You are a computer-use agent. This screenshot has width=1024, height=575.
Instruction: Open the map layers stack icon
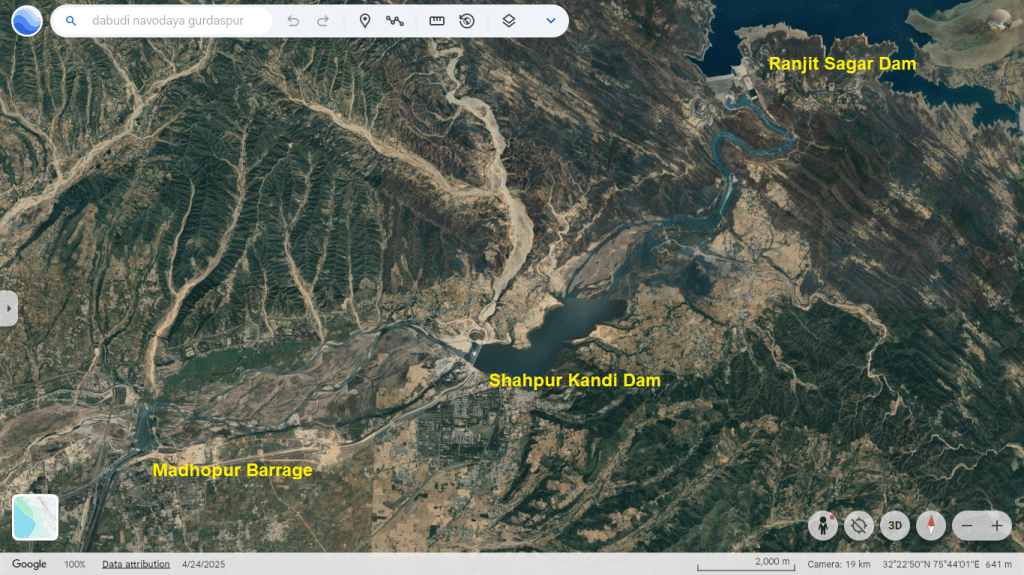pyautogui.click(x=509, y=21)
